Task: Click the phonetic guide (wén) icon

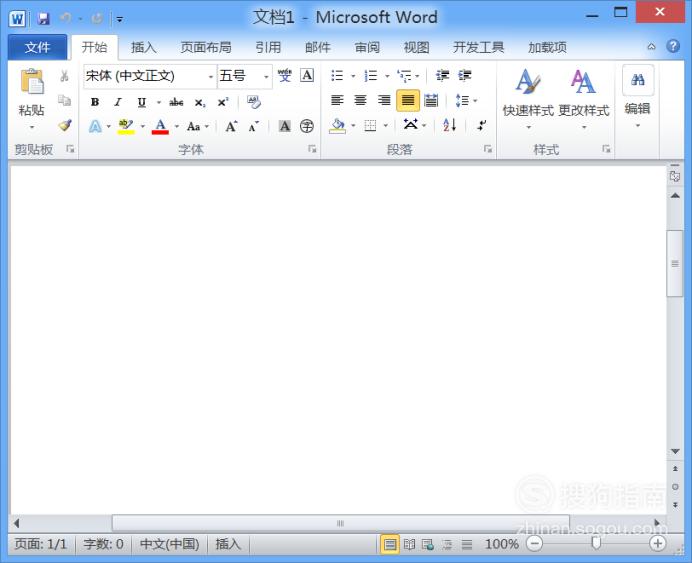Action: click(285, 75)
